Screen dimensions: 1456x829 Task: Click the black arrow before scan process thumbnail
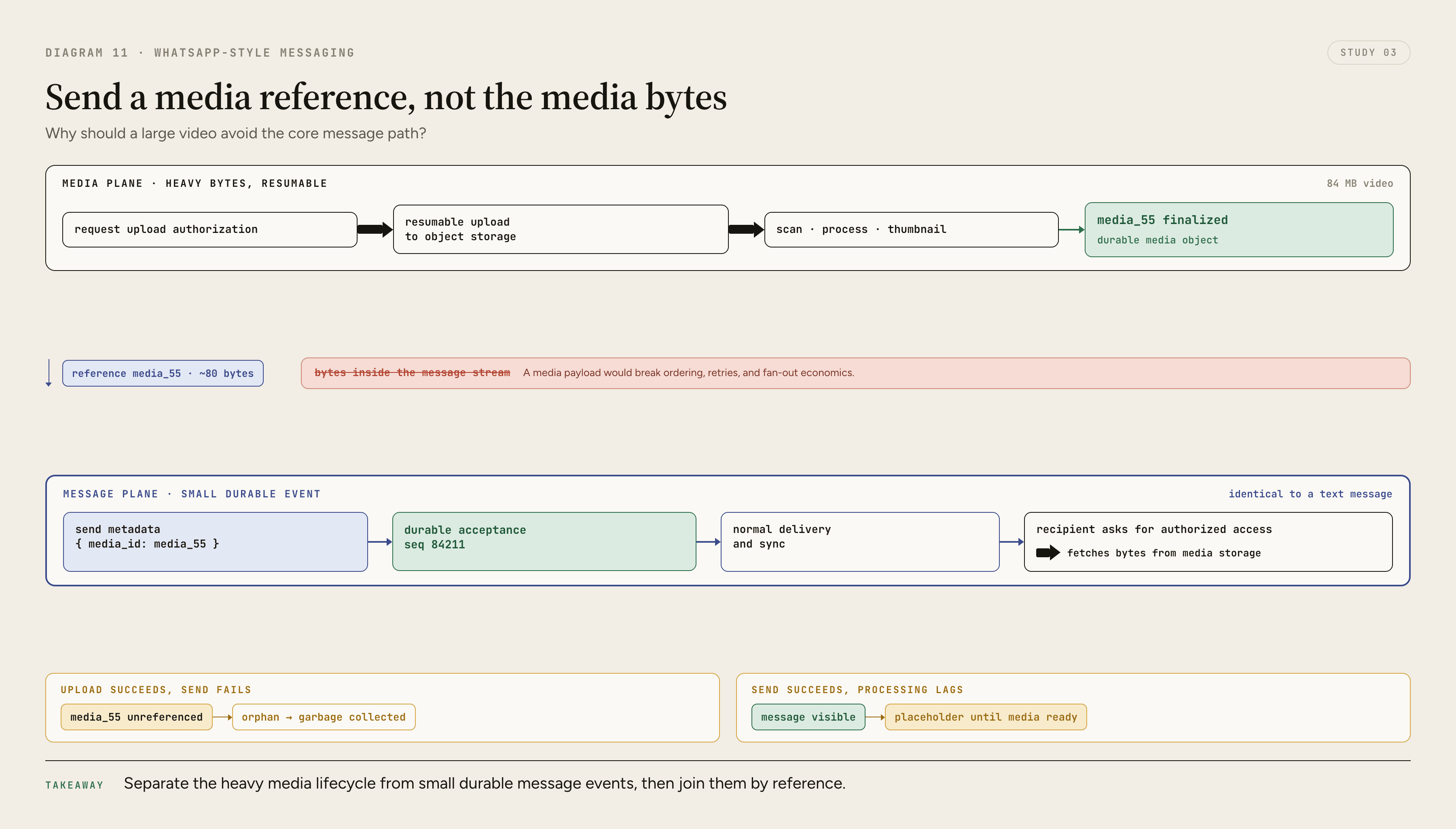pyautogui.click(x=747, y=229)
